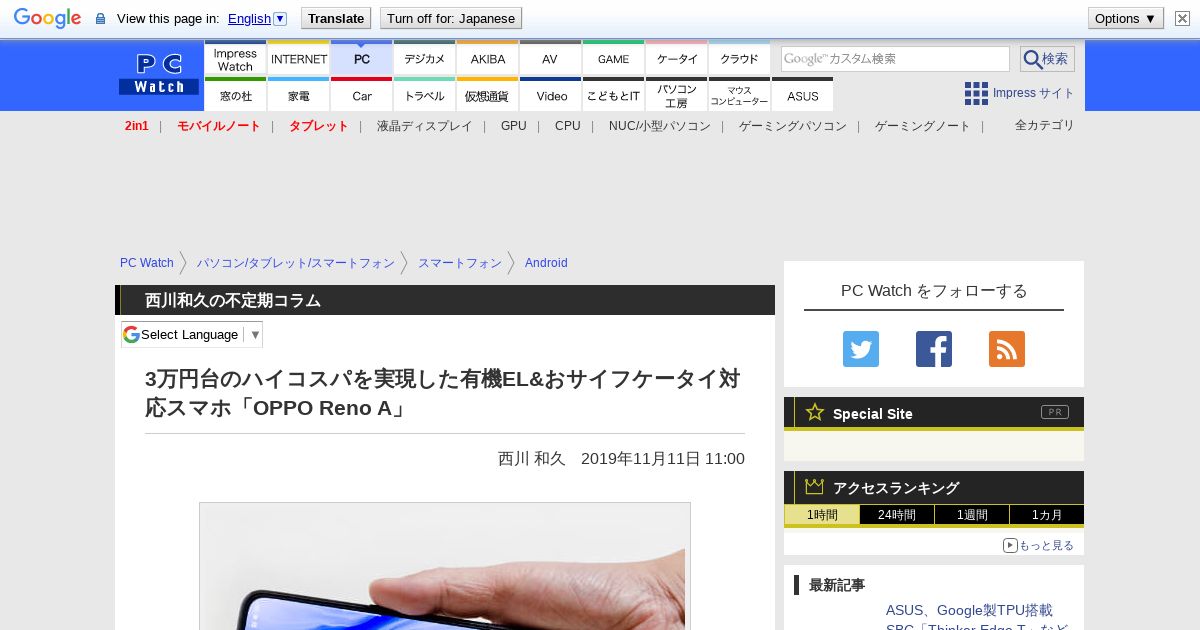Click the Special Site star icon
This screenshot has width=1200, height=630.
(x=815, y=412)
